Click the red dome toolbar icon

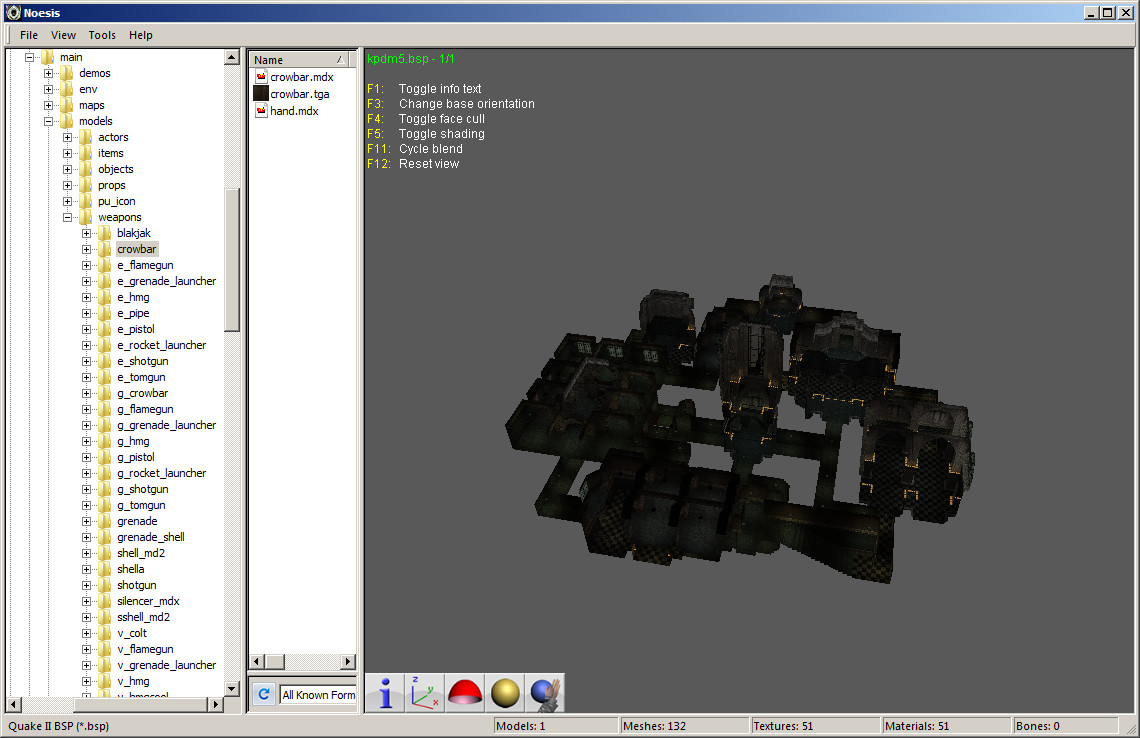[x=465, y=693]
